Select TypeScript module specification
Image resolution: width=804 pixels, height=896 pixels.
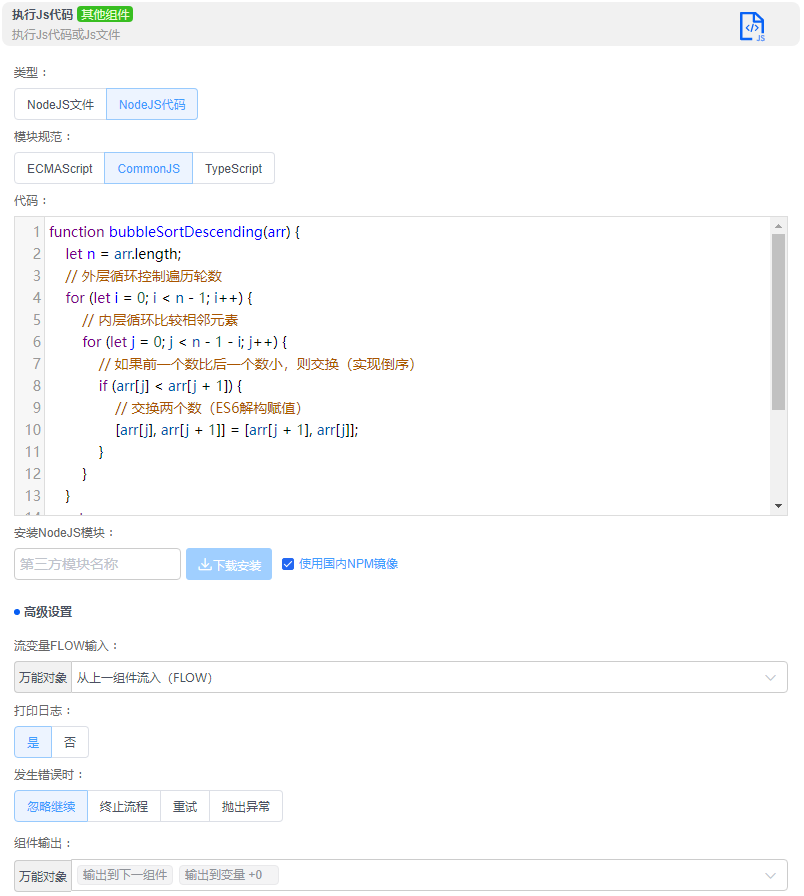pos(233,168)
